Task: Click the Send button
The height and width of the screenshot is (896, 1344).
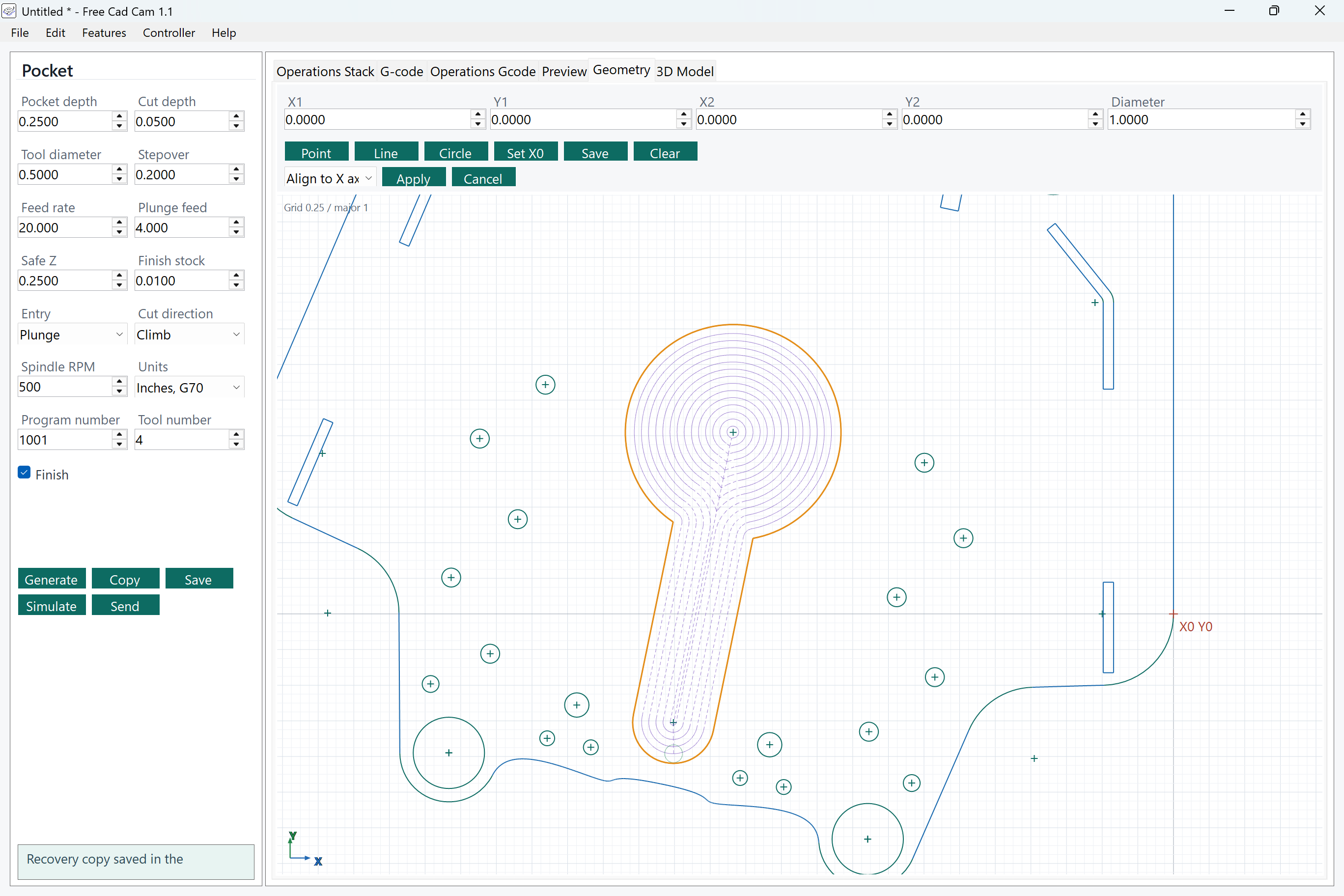Action: click(125, 605)
